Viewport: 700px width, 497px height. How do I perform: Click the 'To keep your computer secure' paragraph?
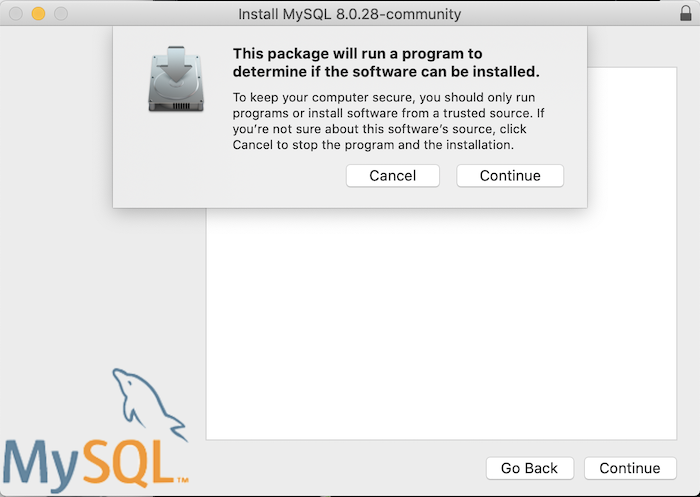[388, 121]
